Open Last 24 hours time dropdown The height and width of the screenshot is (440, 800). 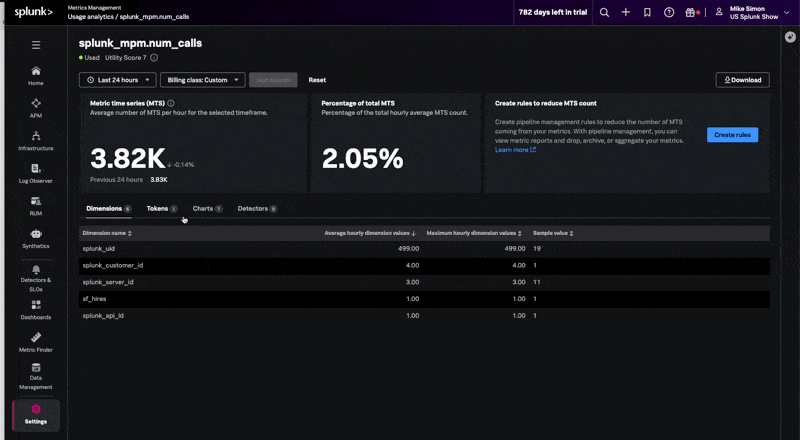click(x=117, y=80)
